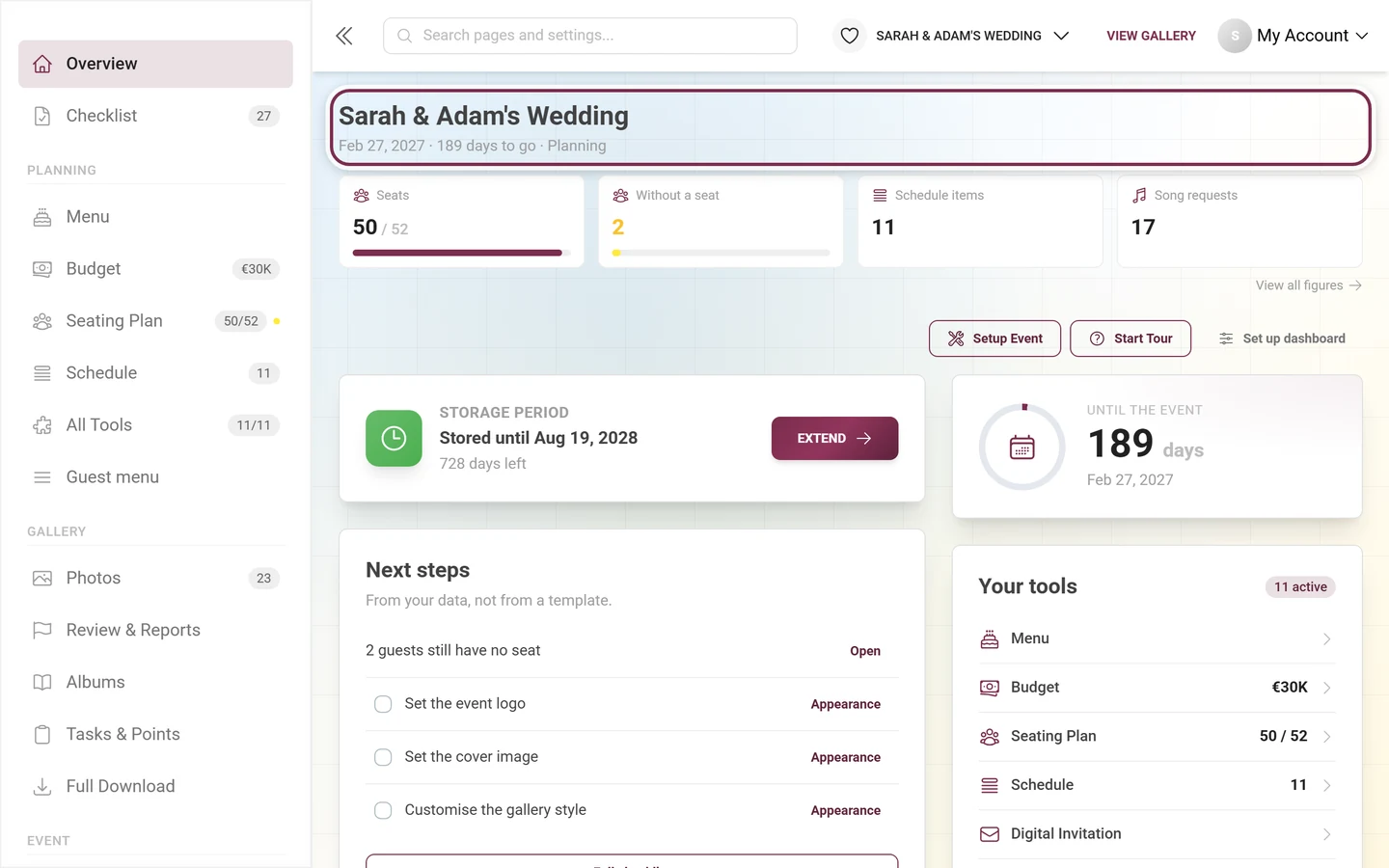Viewport: 1389px width, 868px height.
Task: Click the Seating Plan people icon in sidebar
Action: pos(42,321)
